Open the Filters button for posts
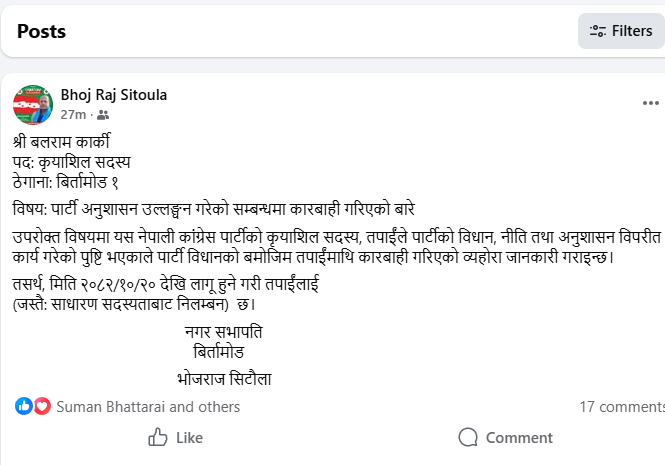Viewport: 665px width, 465px height. click(621, 31)
